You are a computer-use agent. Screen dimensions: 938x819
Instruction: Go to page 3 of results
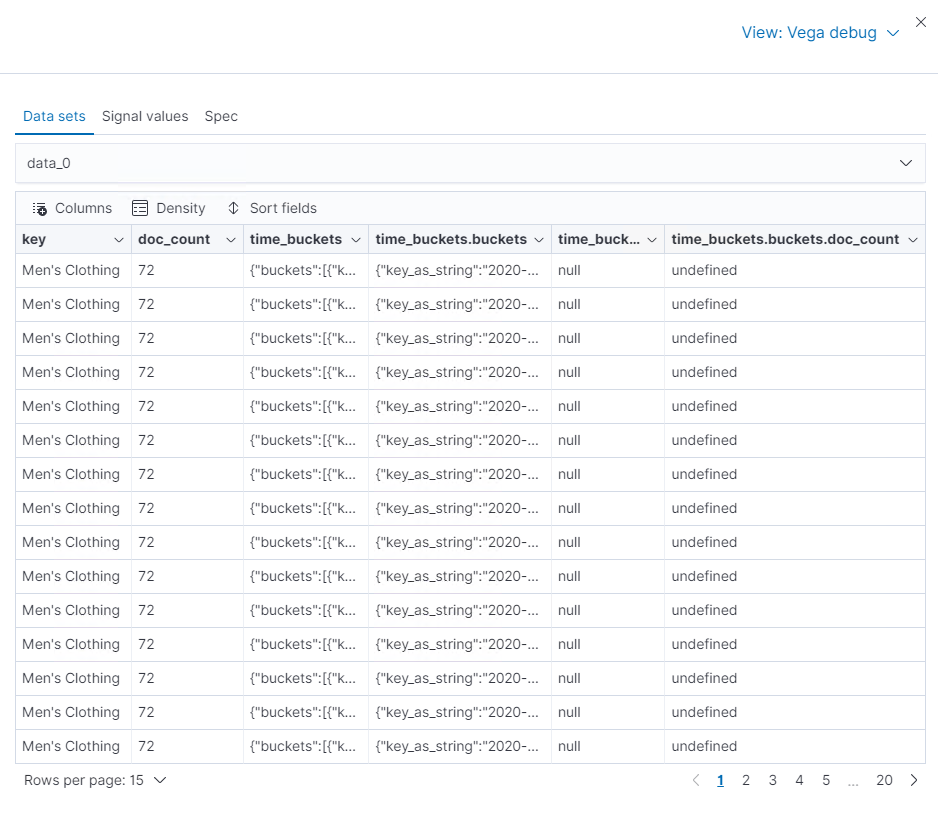click(773, 780)
